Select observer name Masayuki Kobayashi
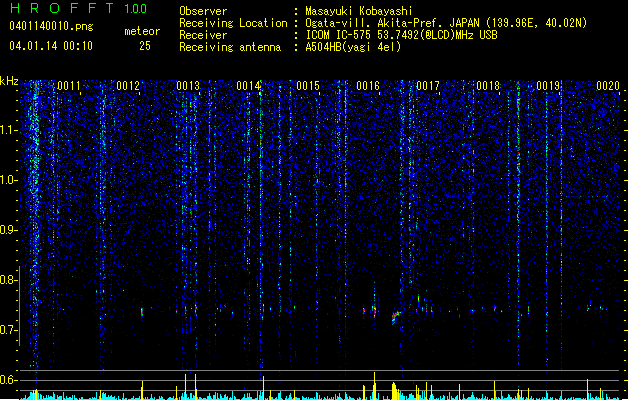Image resolution: width=629 pixels, height=400 pixels. pyautogui.click(x=359, y=11)
